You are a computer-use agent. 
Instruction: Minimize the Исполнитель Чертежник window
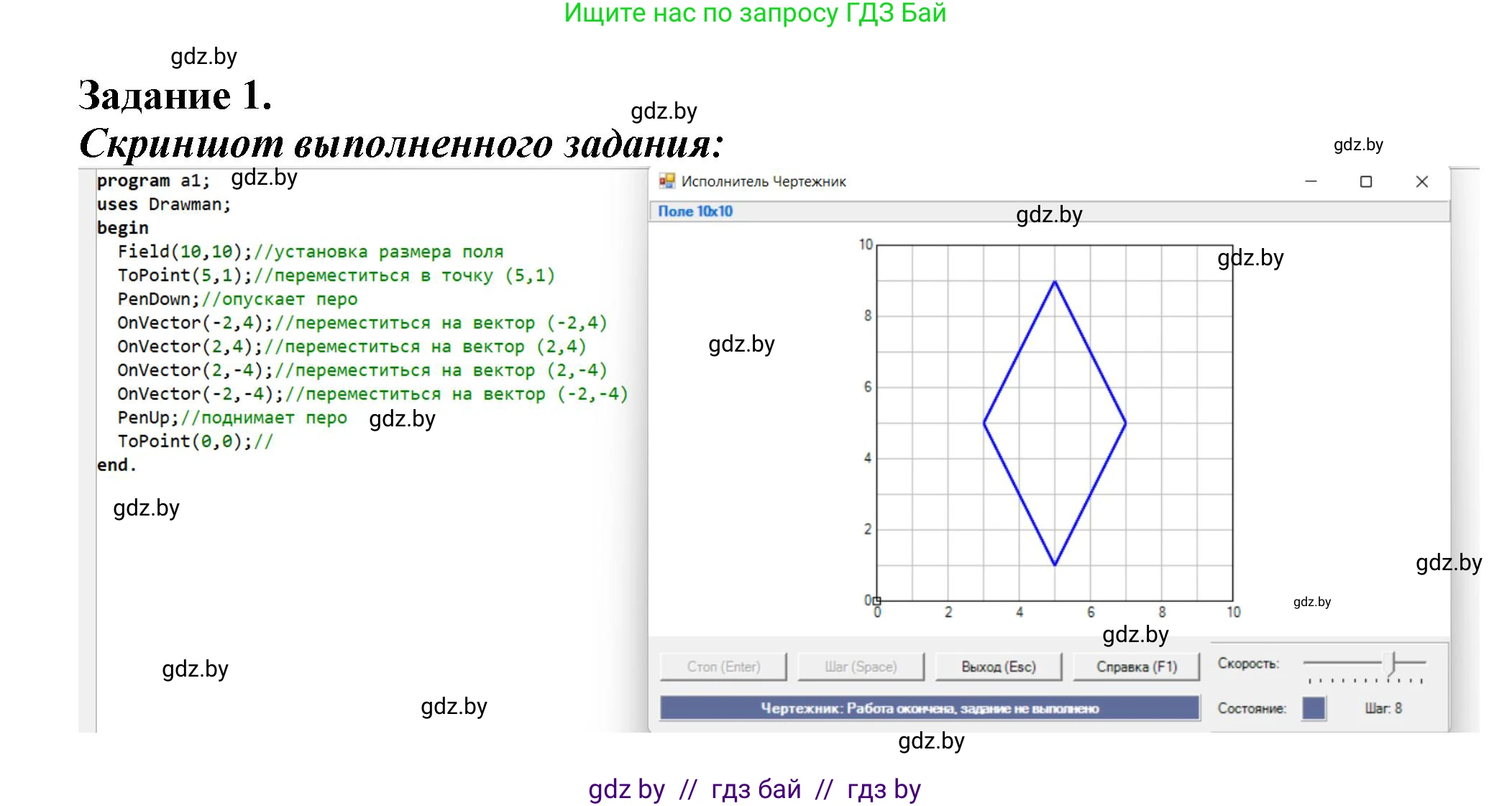[x=1312, y=181]
